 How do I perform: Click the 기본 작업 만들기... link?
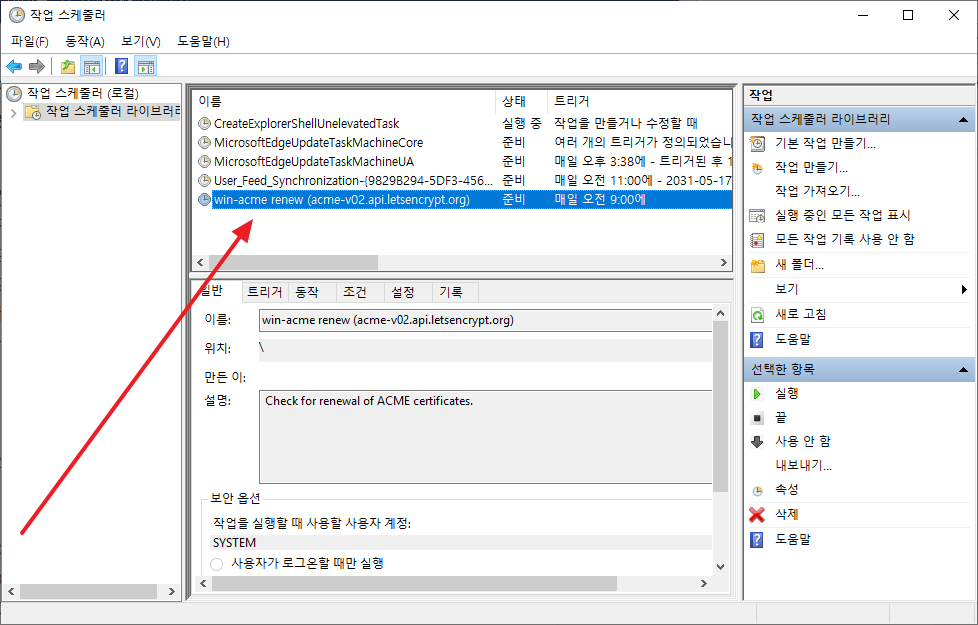click(x=825, y=143)
